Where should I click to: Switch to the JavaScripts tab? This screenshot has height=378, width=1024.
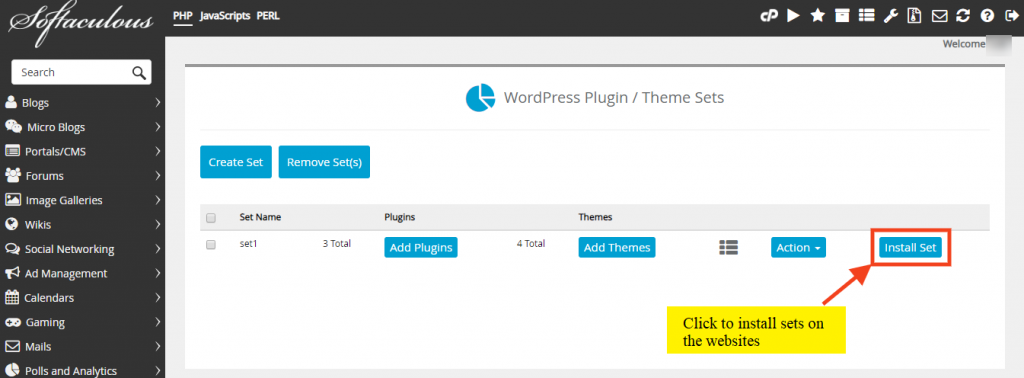pyautogui.click(x=225, y=16)
